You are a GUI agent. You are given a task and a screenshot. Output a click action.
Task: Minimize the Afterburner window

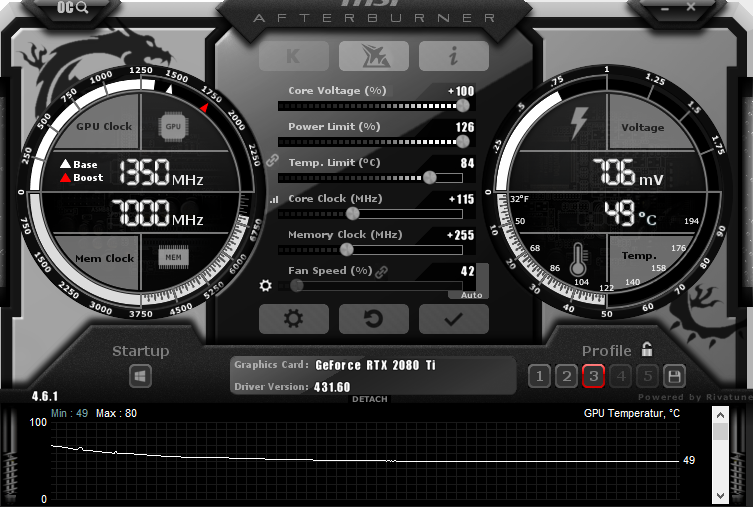pos(665,8)
